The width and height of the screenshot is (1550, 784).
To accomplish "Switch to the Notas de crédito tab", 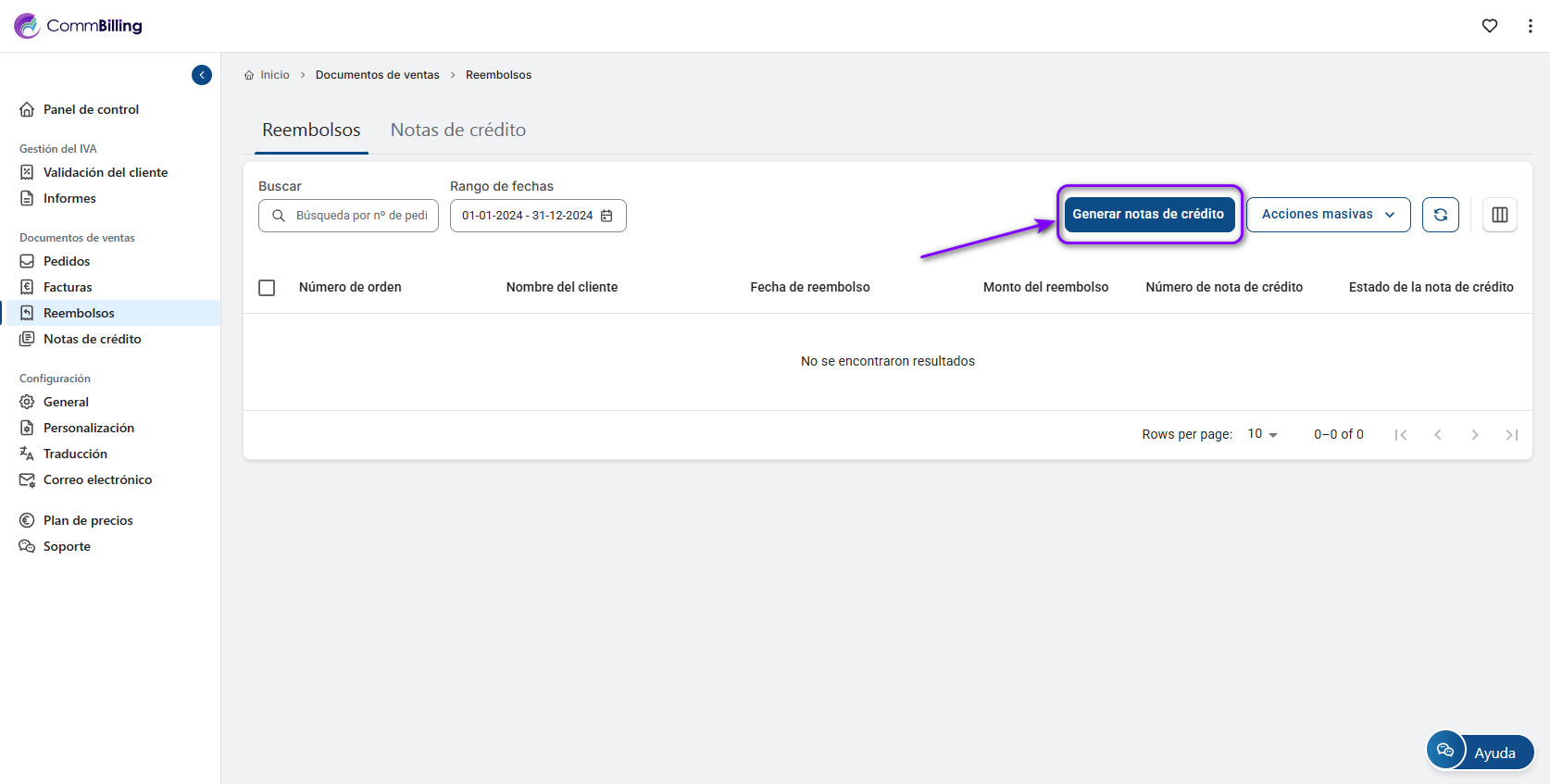I will point(457,131).
